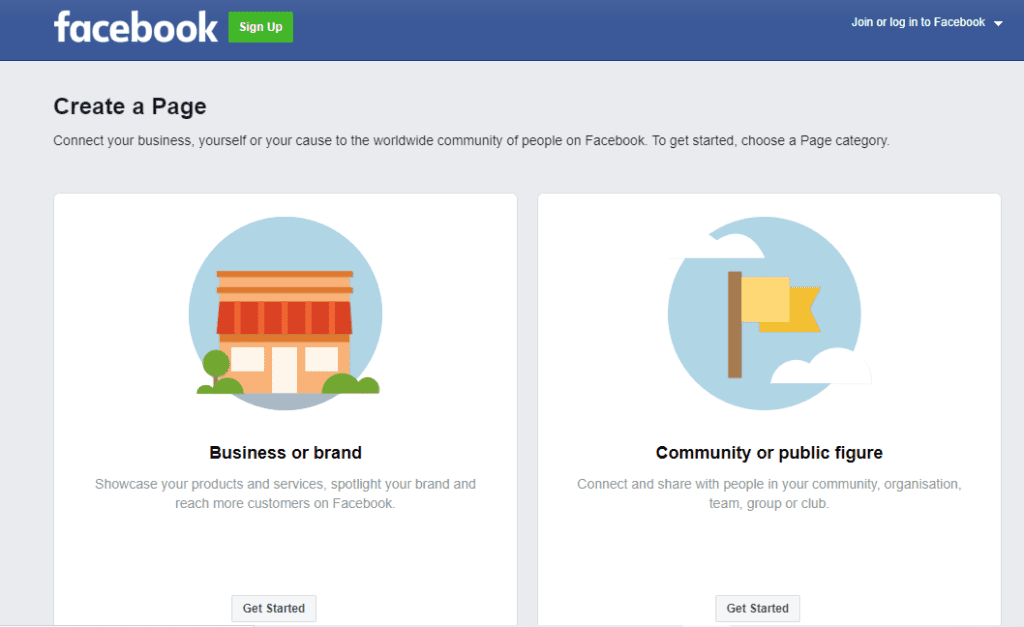
Task: Click the intro text about choosing Page category
Action: (x=471, y=140)
